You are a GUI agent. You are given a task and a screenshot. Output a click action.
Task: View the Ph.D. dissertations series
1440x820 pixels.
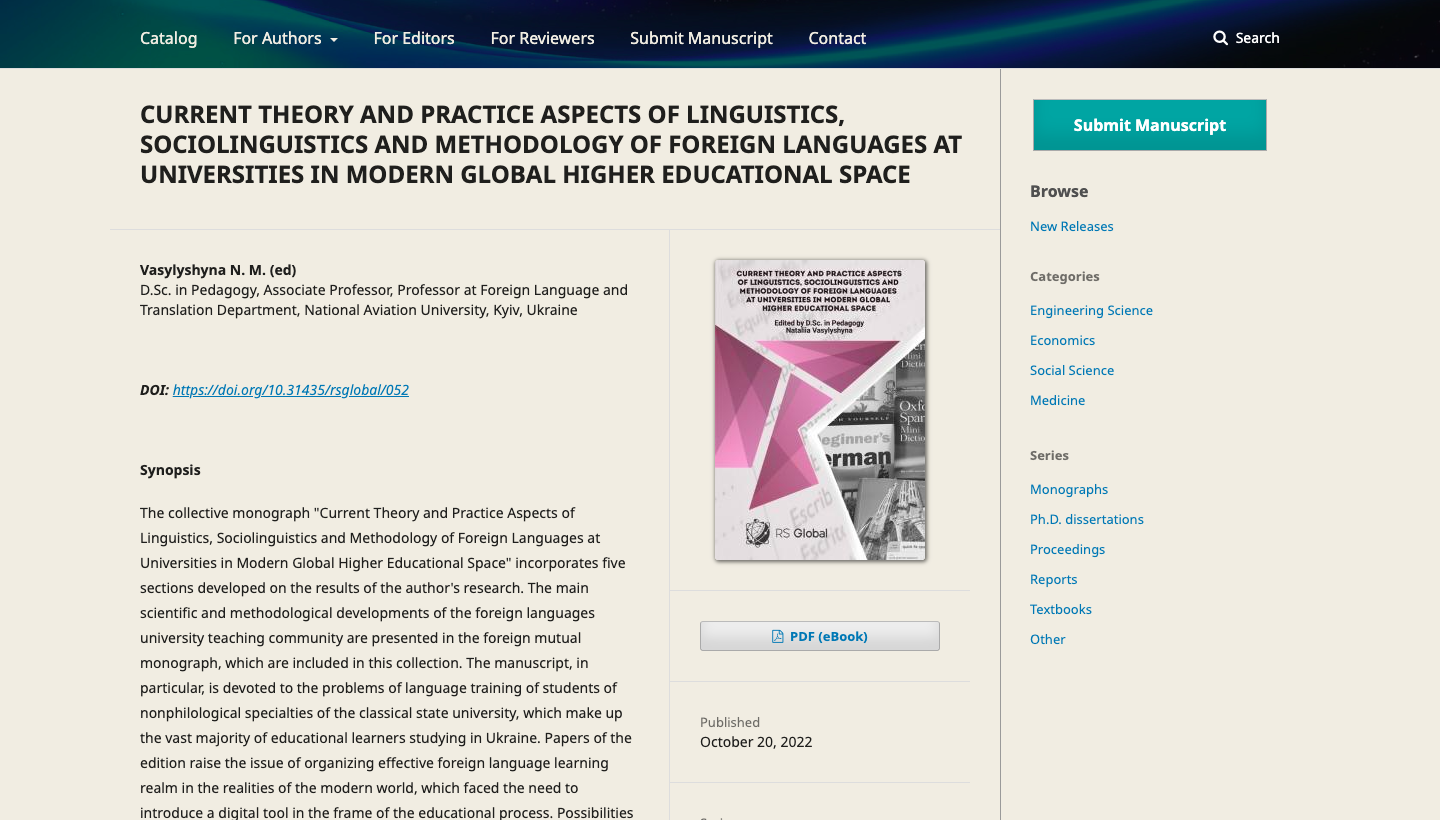pos(1087,519)
